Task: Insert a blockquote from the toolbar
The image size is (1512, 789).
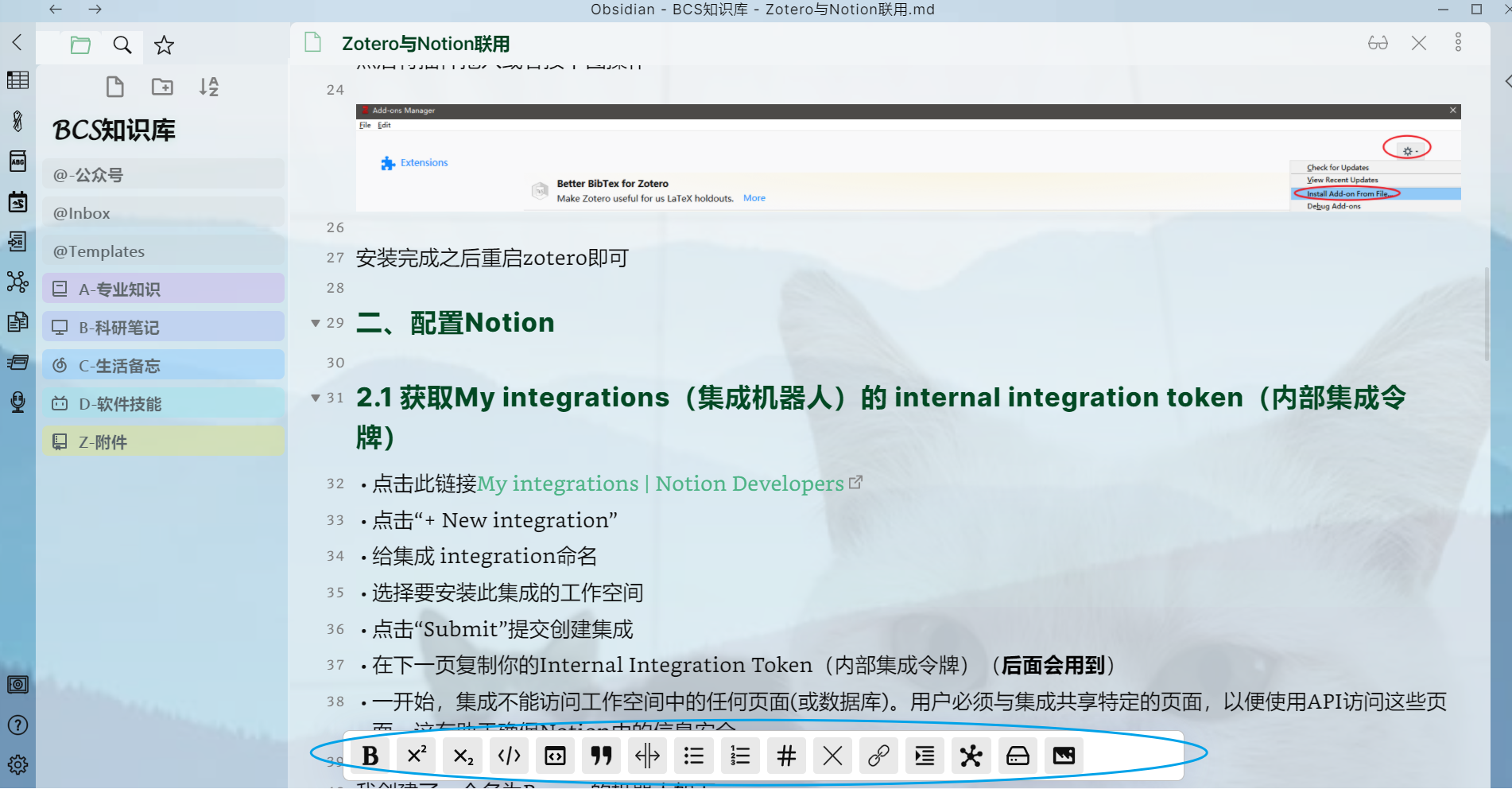Action: pyautogui.click(x=602, y=756)
